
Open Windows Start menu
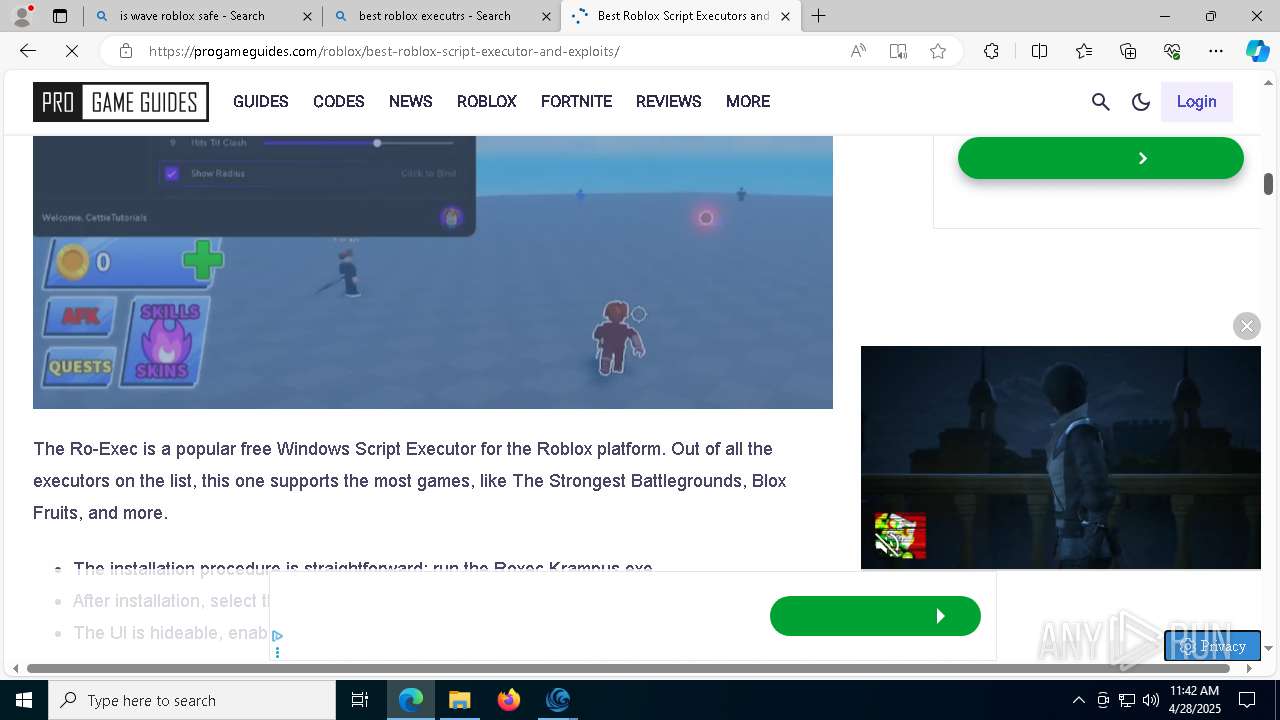point(24,700)
